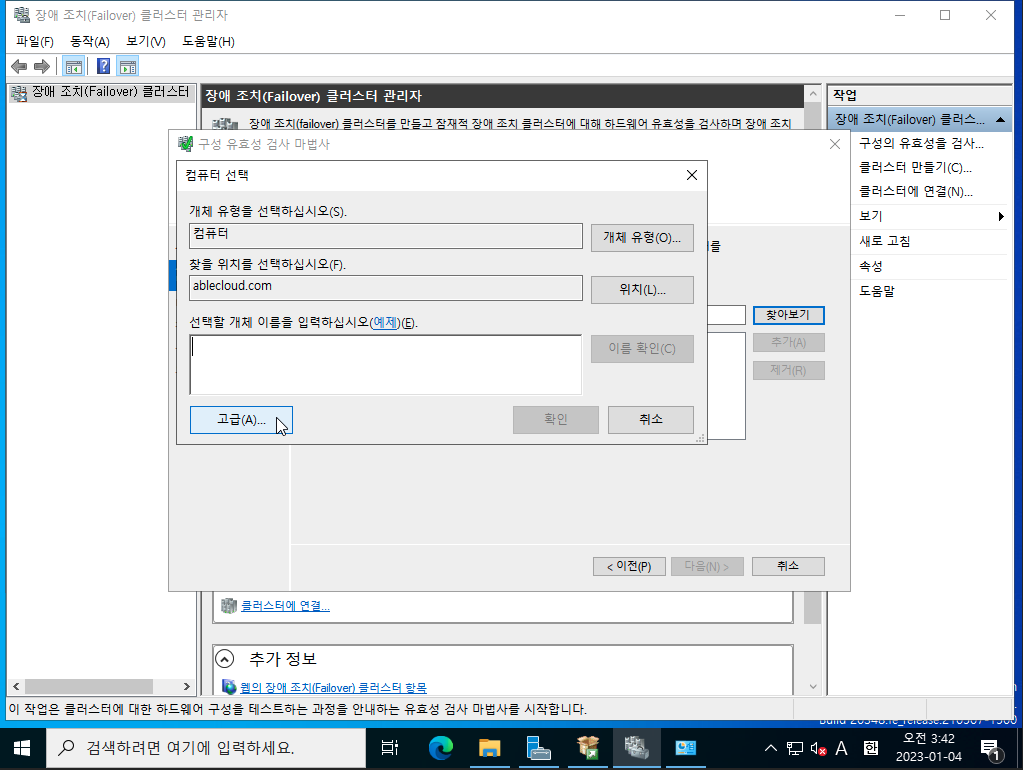The image size is (1023, 770).
Task: Toggle the show/hide action pane icon
Action: pyautogui.click(x=128, y=67)
